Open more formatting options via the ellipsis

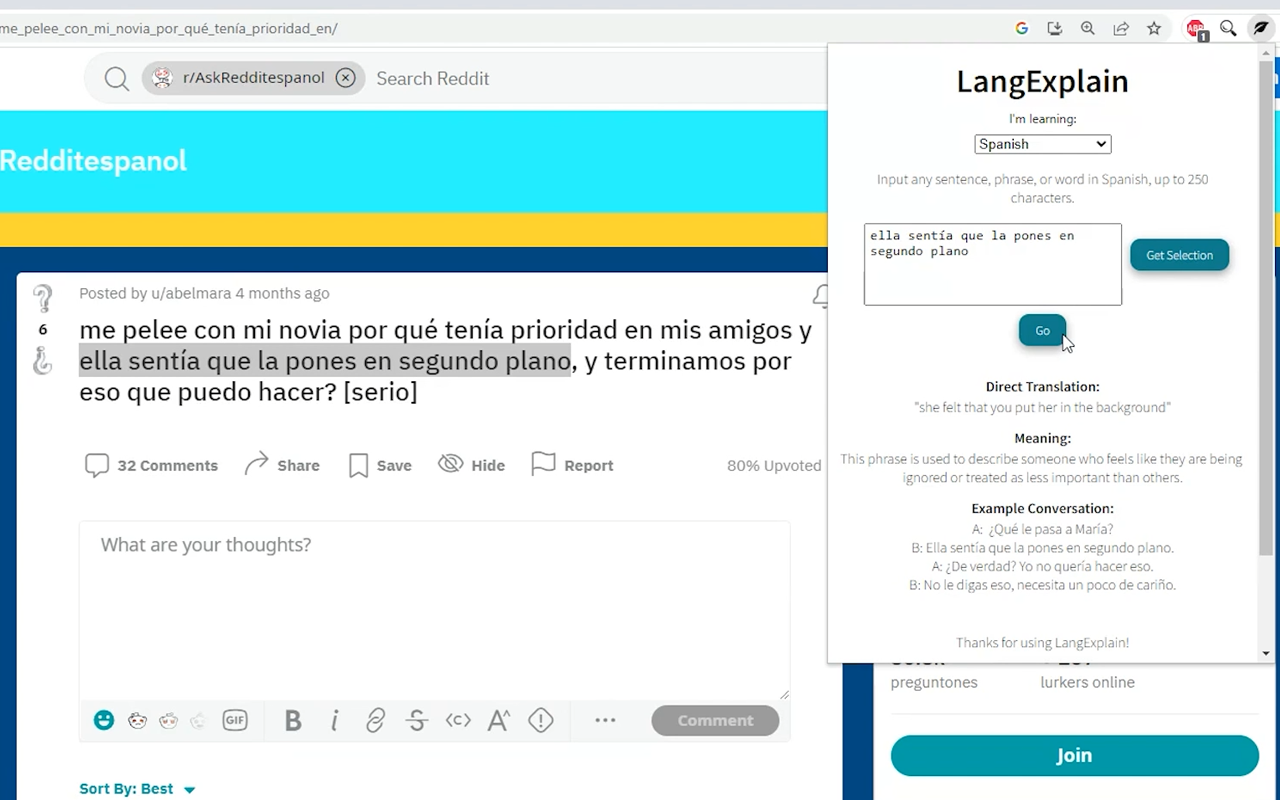click(x=604, y=720)
